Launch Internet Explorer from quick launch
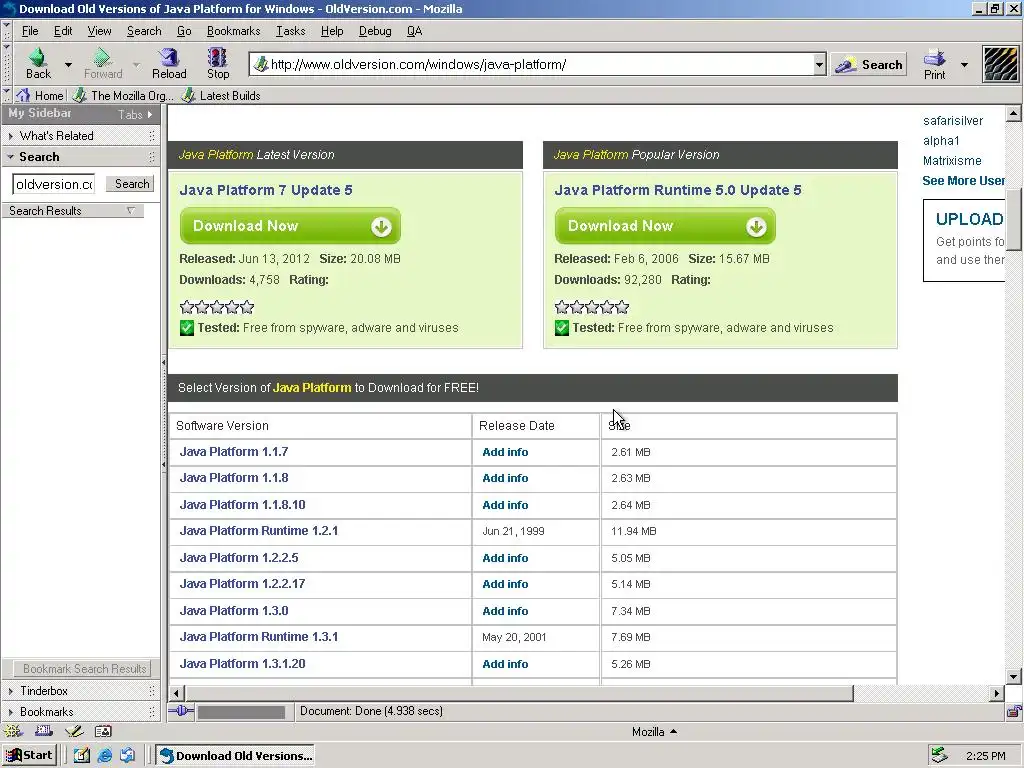This screenshot has width=1024, height=768. [x=104, y=756]
